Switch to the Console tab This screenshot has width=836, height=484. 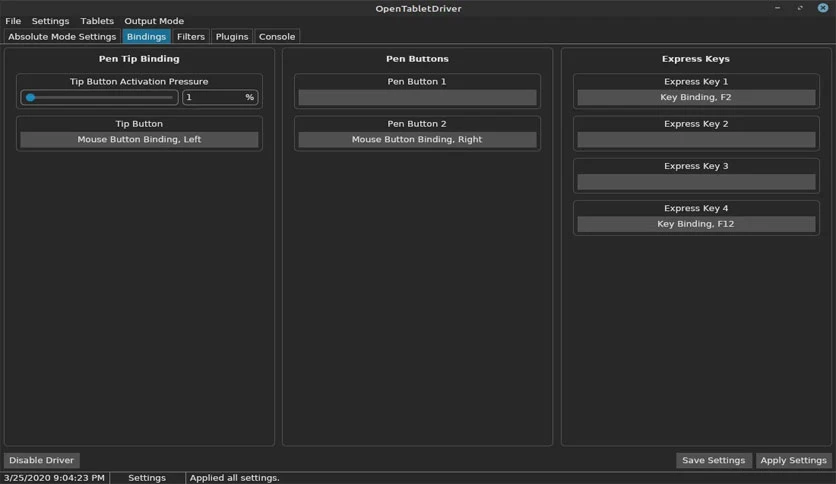[x=277, y=36]
